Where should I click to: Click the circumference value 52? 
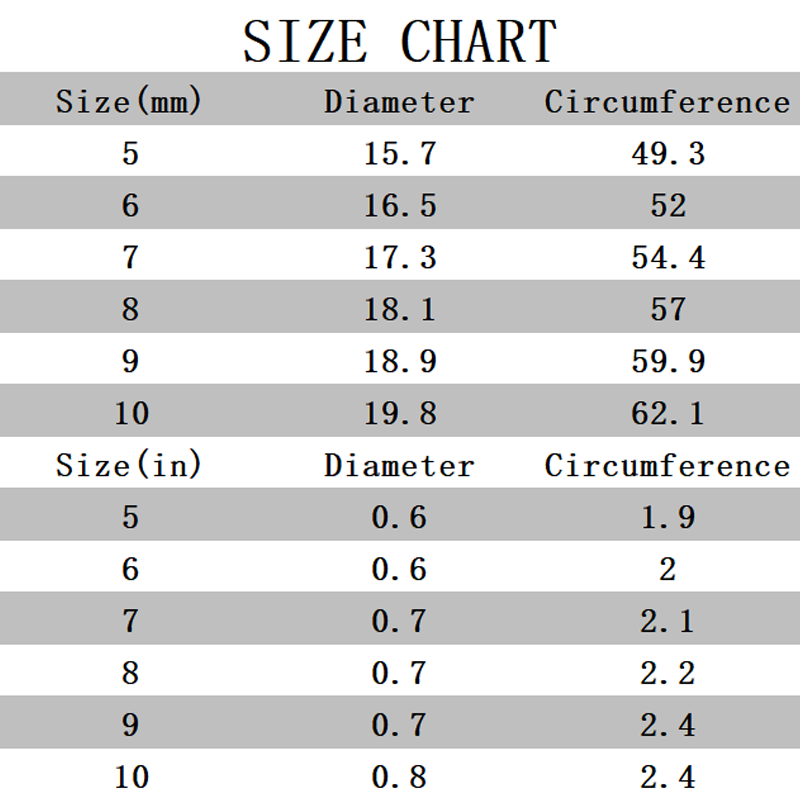(x=668, y=205)
